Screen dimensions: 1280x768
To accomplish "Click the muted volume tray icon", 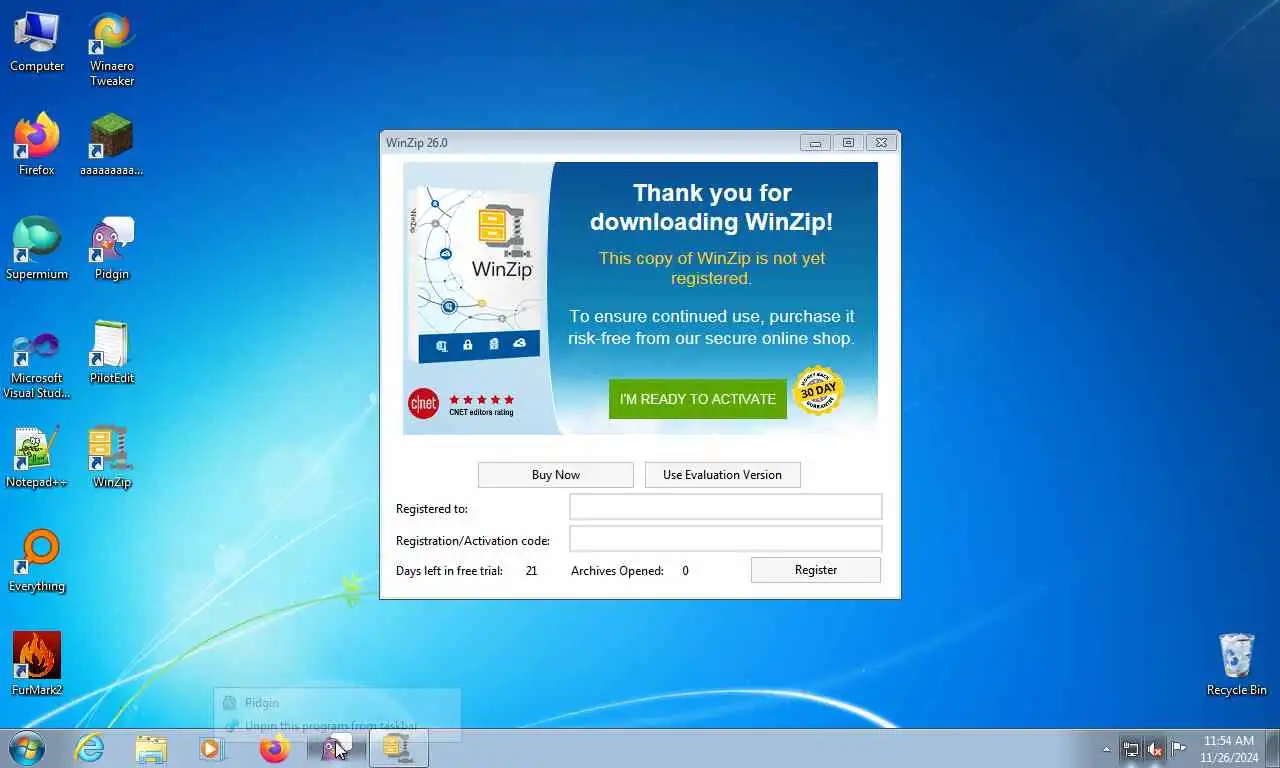I will [1155, 748].
